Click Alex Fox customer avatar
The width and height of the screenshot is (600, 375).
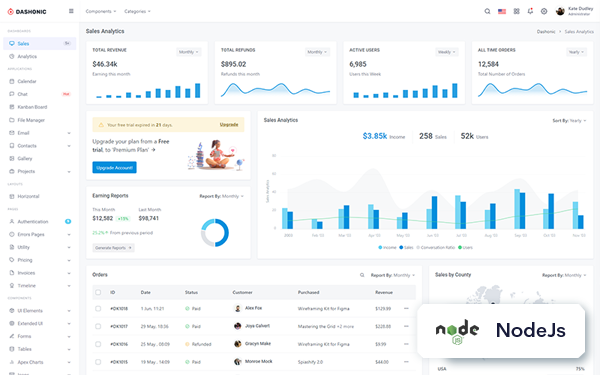pyautogui.click(x=237, y=308)
